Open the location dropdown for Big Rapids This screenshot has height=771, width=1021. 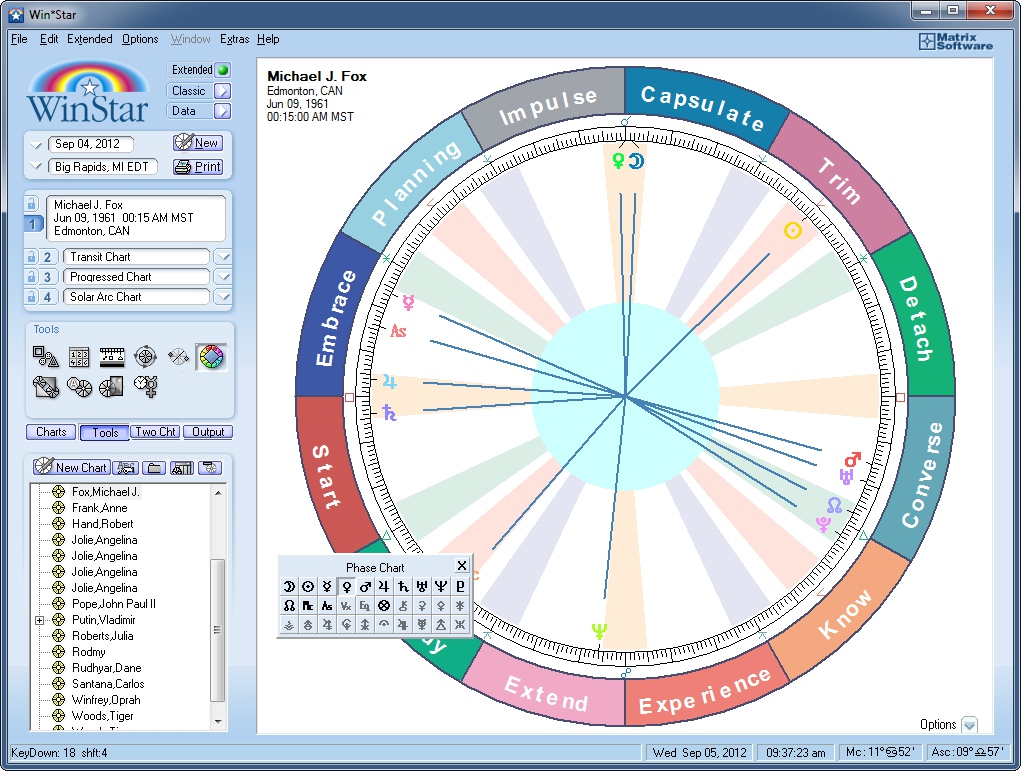click(x=36, y=167)
